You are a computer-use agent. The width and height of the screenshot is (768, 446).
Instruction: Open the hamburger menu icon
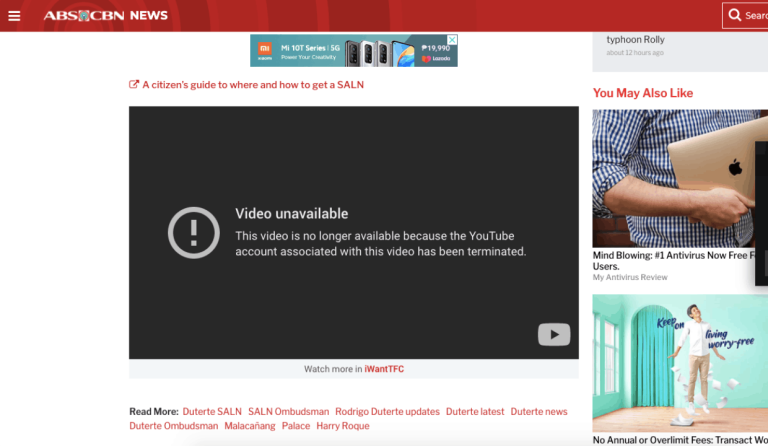pos(14,16)
